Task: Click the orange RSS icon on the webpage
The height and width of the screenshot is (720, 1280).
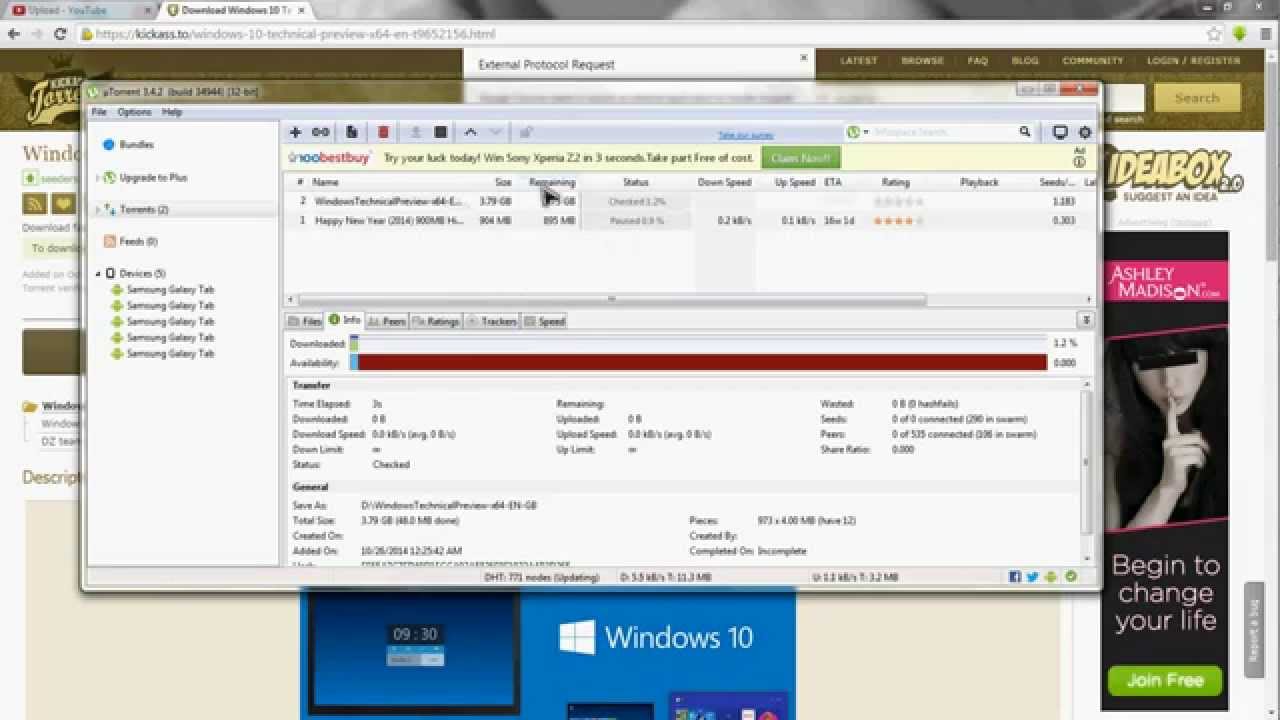Action: pyautogui.click(x=35, y=204)
